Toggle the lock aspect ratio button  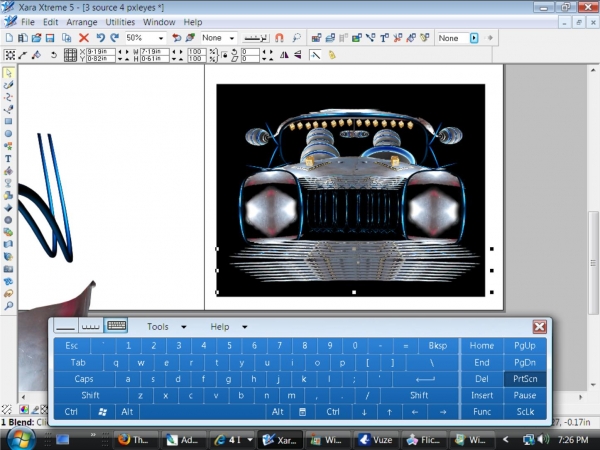point(225,55)
